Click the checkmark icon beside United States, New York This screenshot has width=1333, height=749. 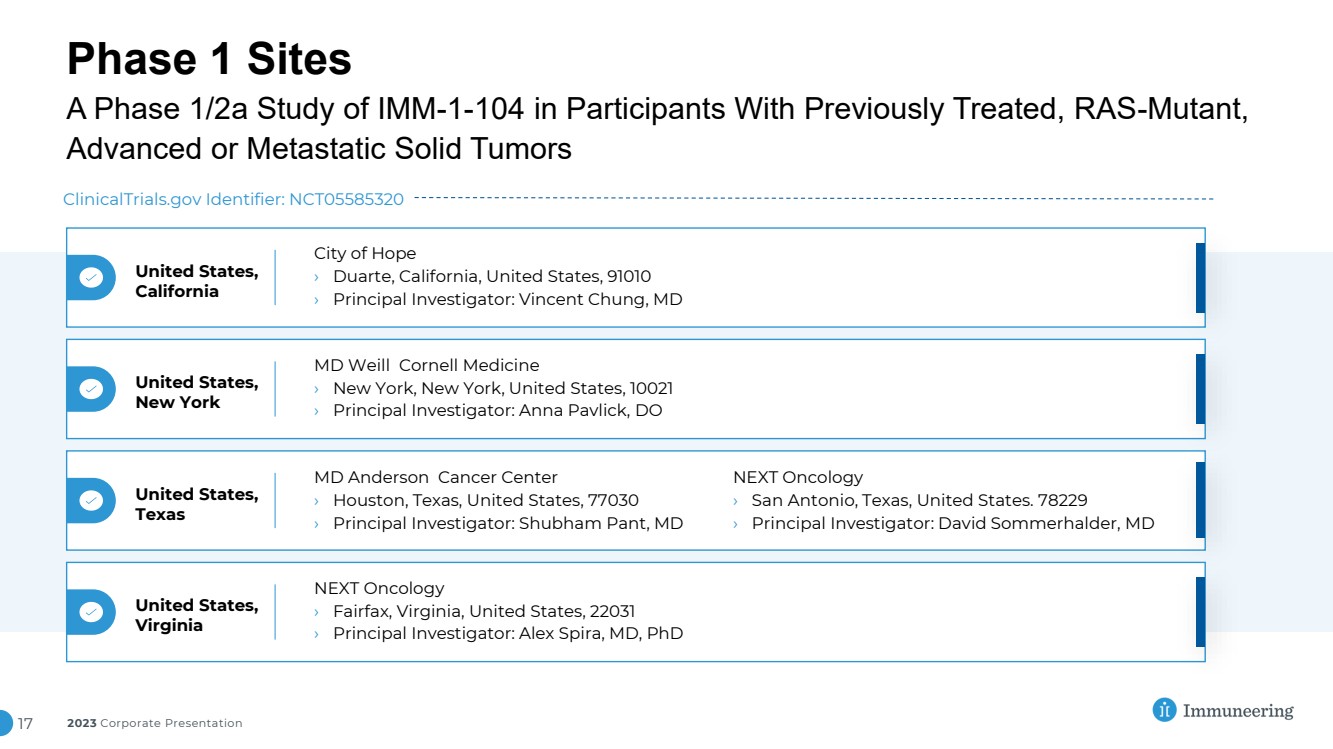click(91, 389)
